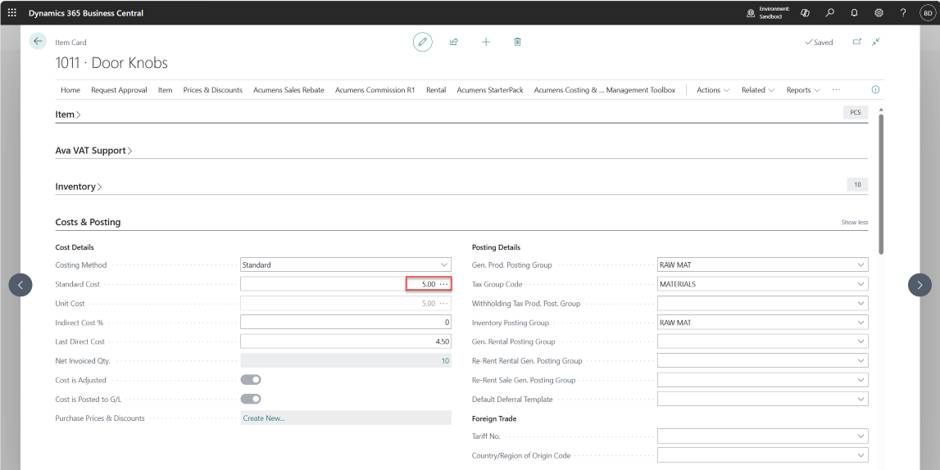
Task: Expand the Item section
Action: [68, 115]
